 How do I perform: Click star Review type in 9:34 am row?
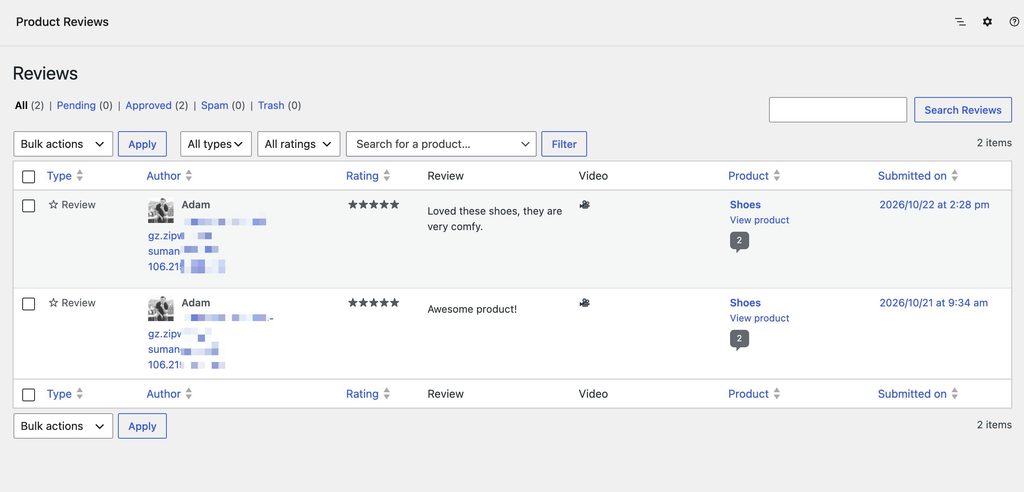click(x=72, y=303)
